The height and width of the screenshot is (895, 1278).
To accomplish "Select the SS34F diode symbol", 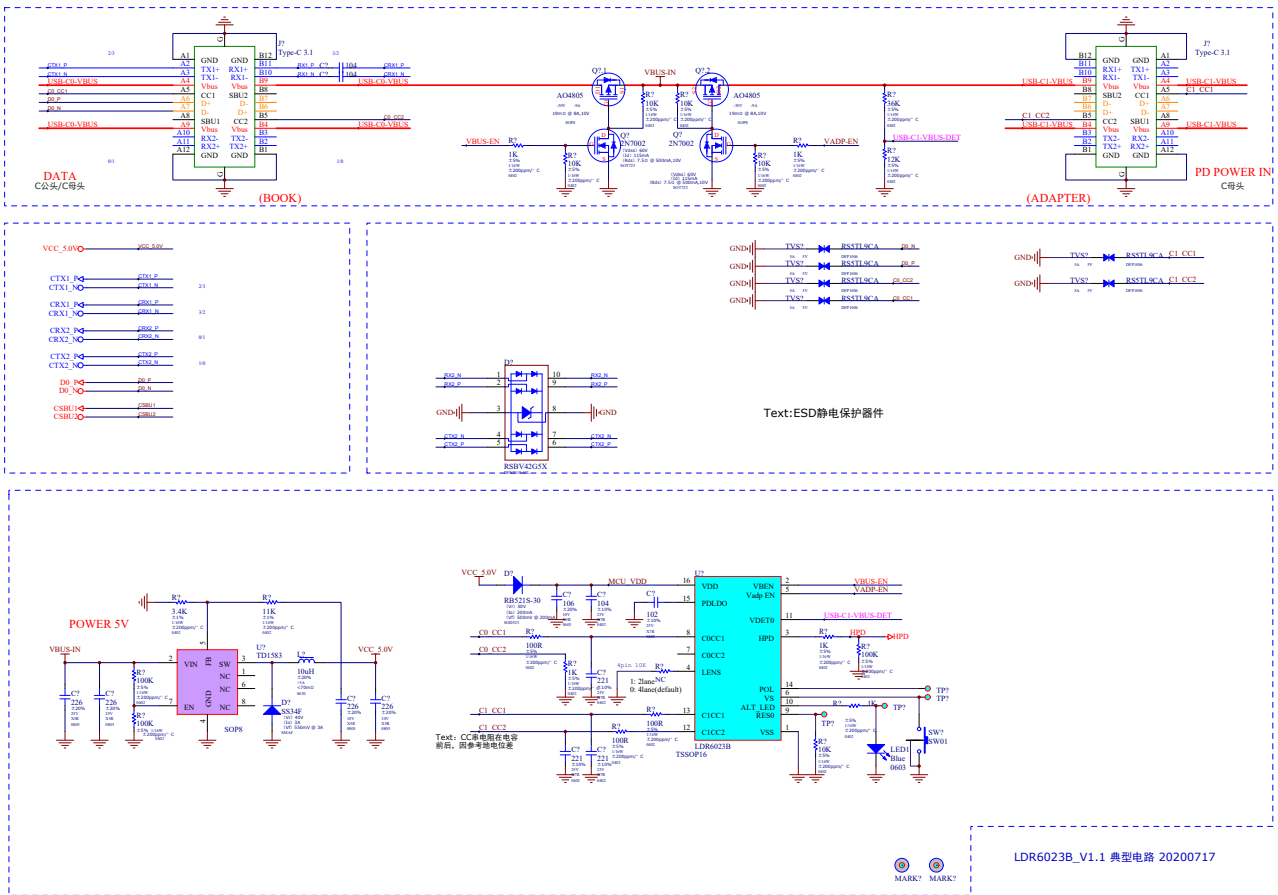I will pos(272,711).
